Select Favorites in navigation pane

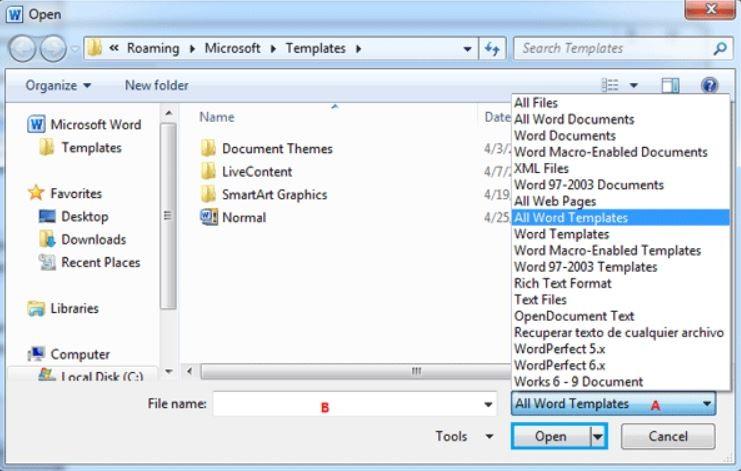pos(65,193)
